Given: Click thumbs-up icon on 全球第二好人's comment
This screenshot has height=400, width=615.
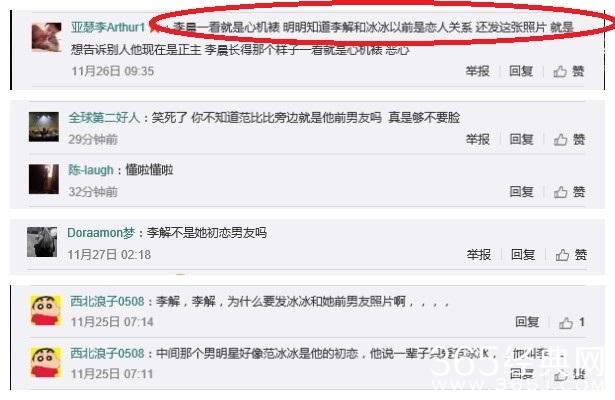Looking at the screenshot, I should (x=560, y=140).
